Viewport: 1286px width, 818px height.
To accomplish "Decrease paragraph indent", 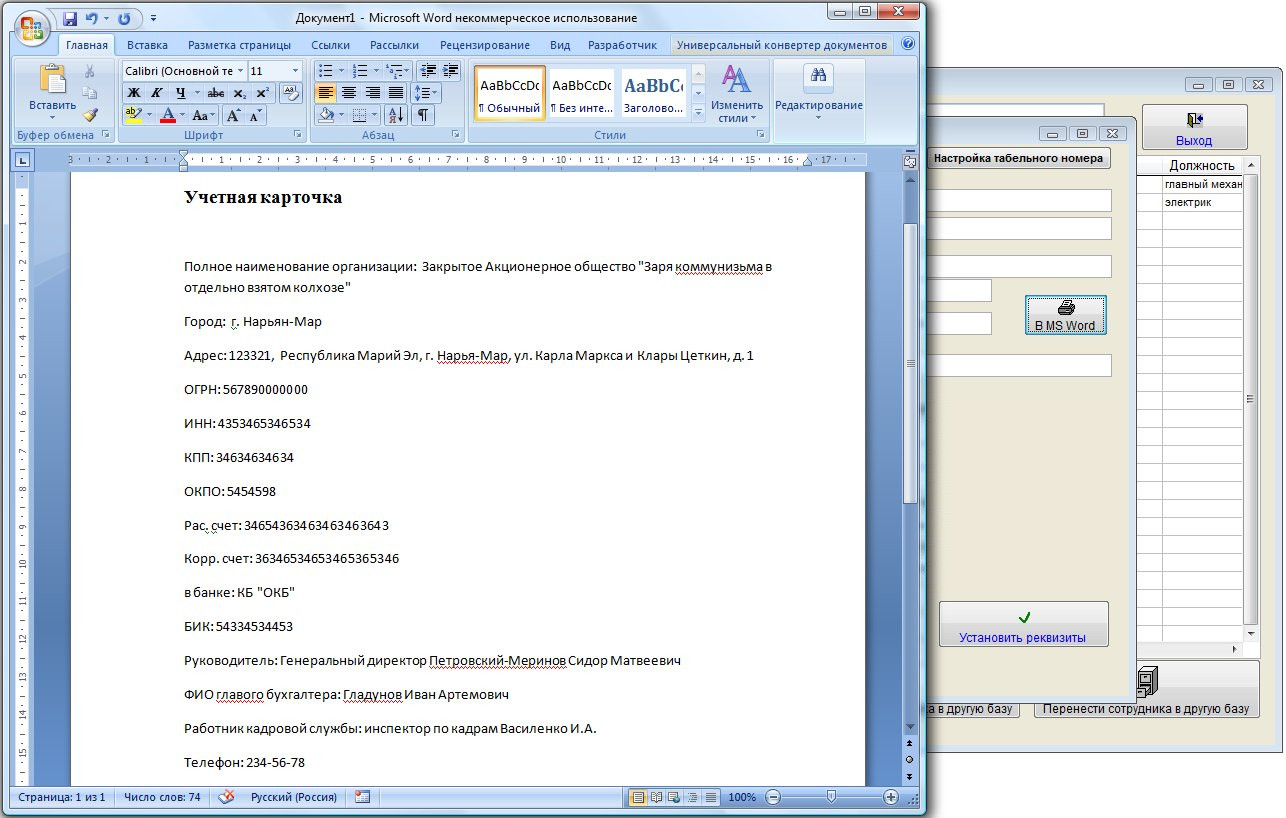I will [x=427, y=70].
